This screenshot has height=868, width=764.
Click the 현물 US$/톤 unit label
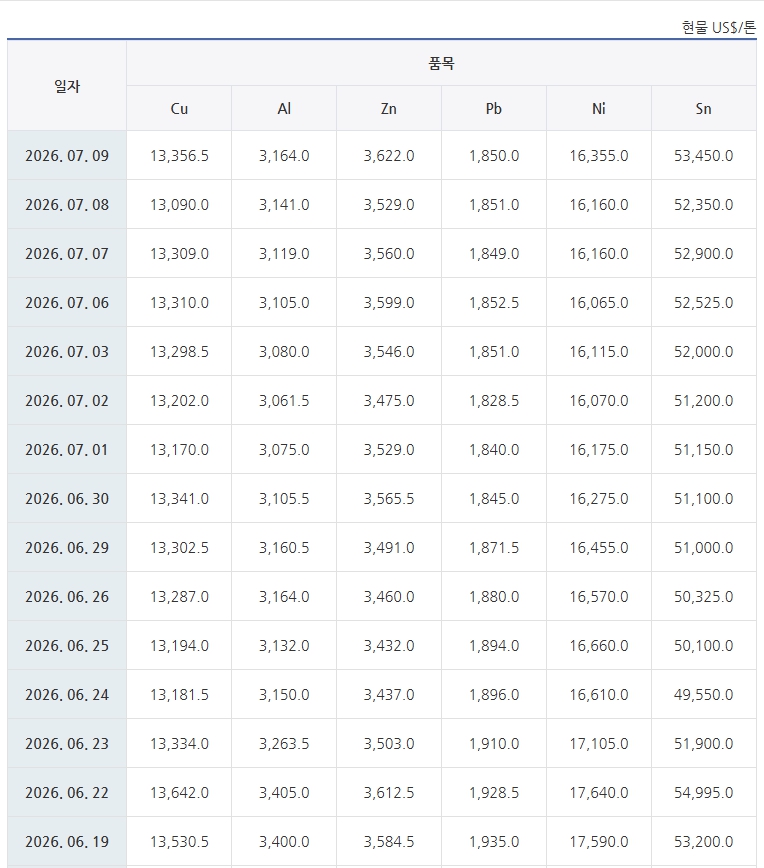(x=719, y=27)
